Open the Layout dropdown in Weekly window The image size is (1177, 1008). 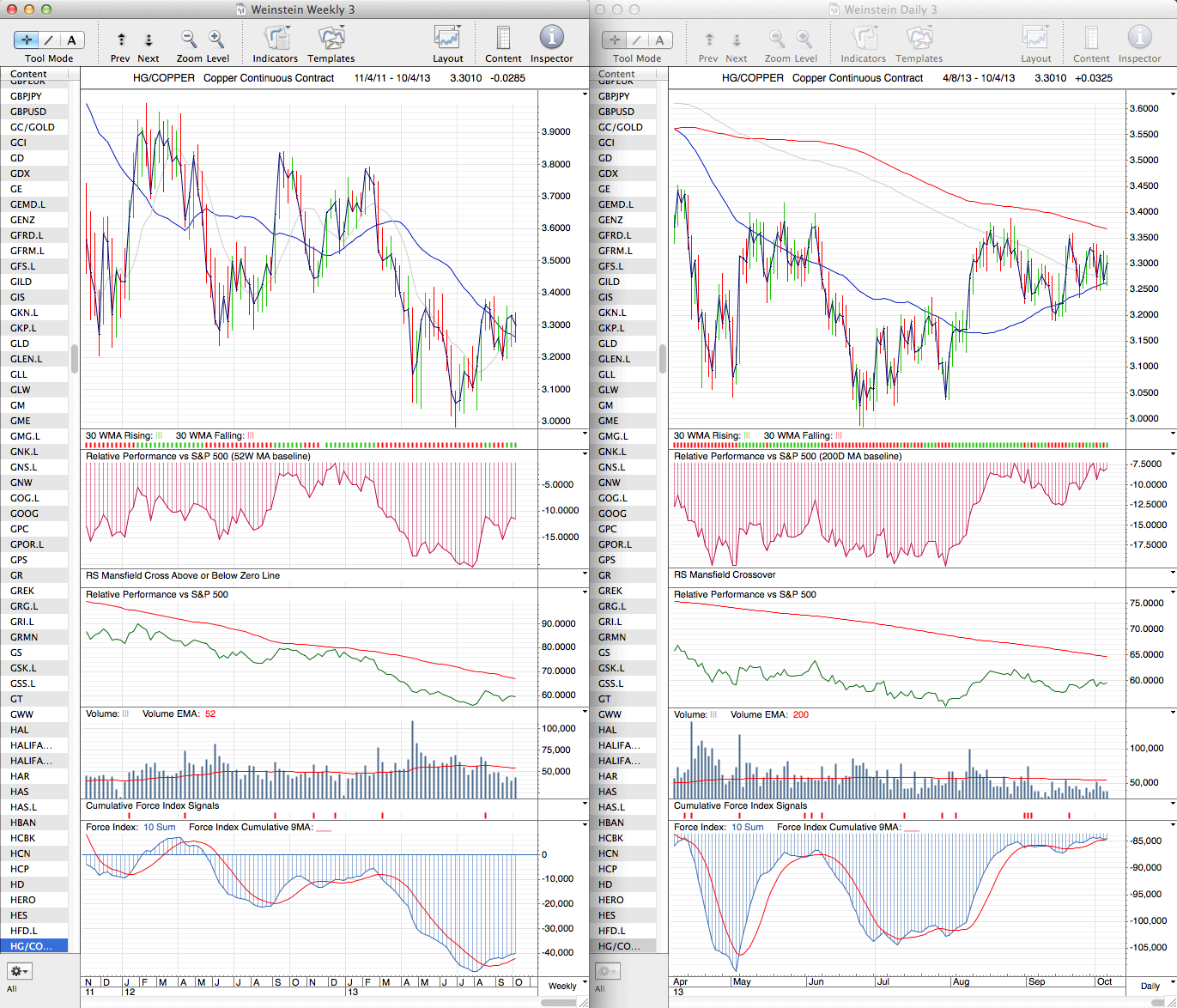click(x=447, y=39)
